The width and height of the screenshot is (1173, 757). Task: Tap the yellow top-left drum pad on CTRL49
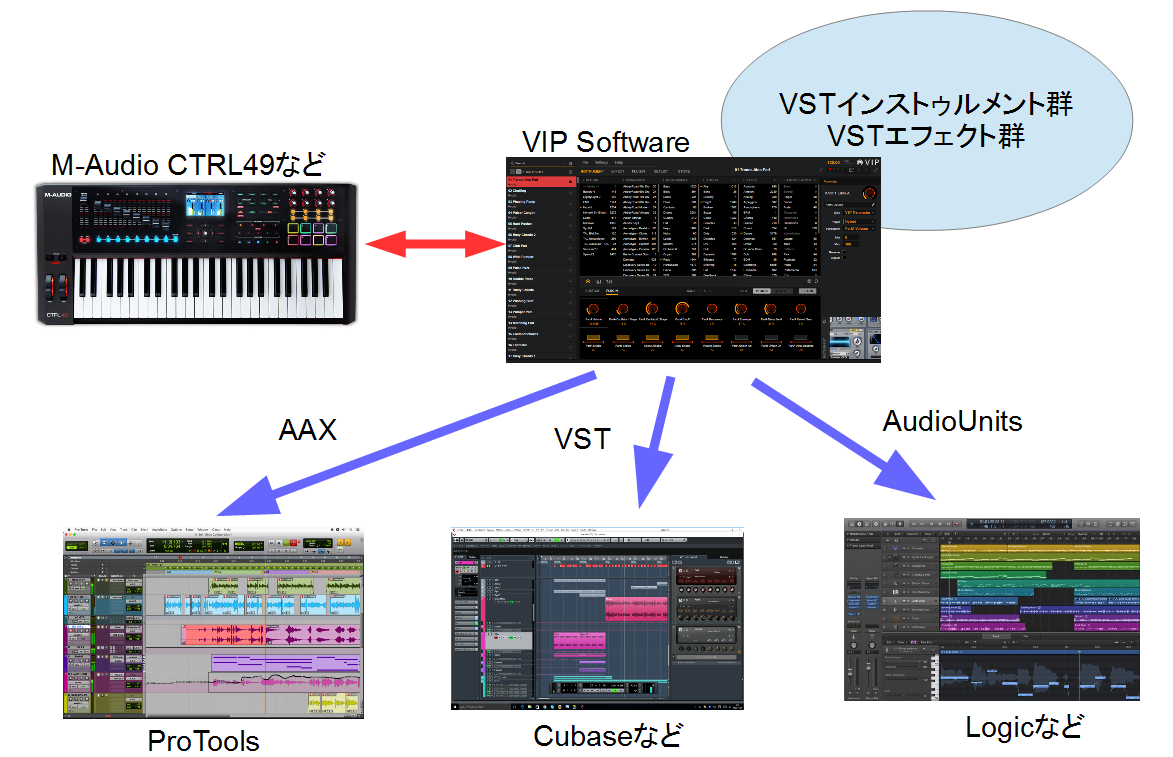click(x=293, y=228)
